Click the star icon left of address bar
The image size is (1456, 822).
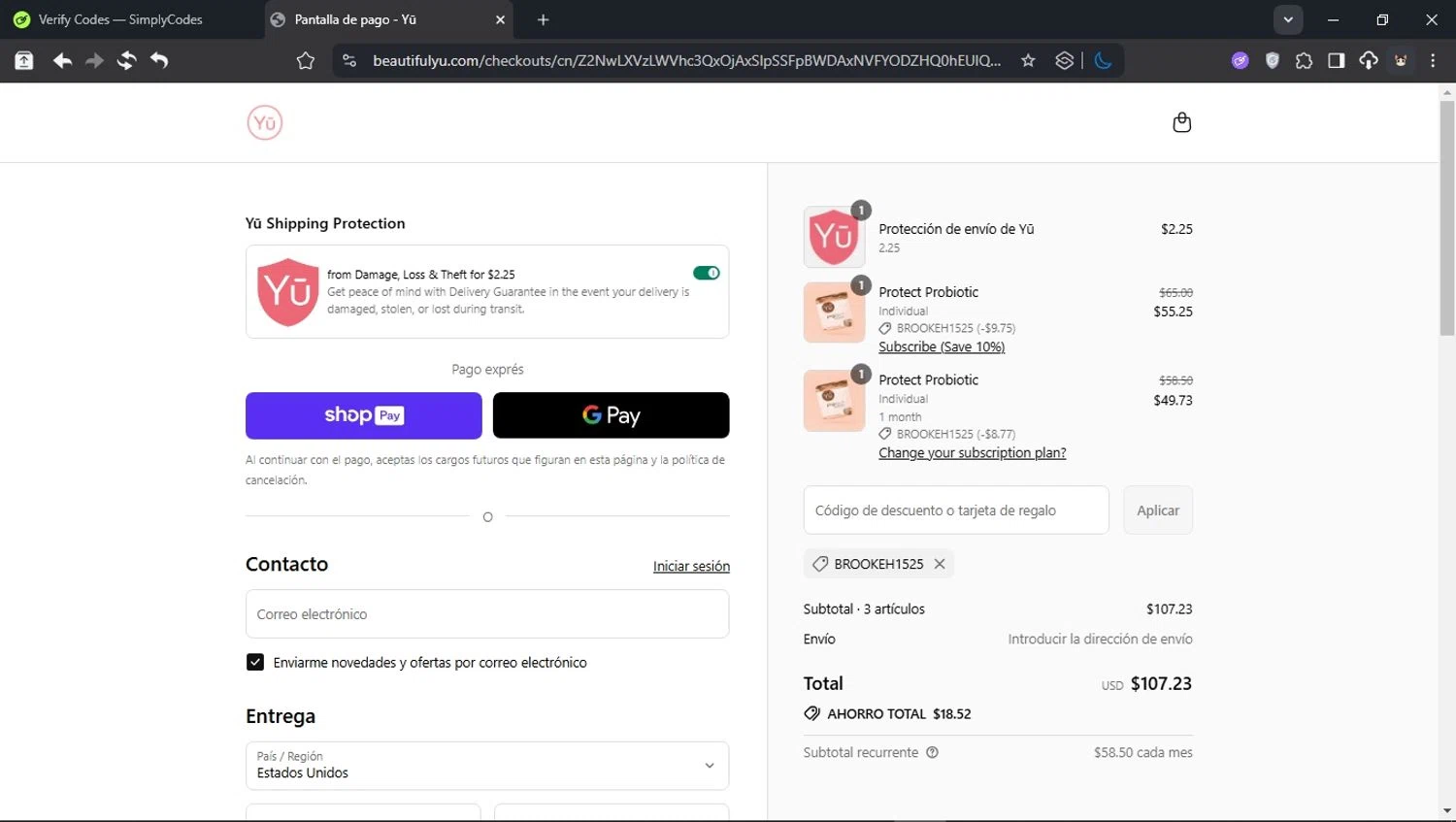[305, 61]
